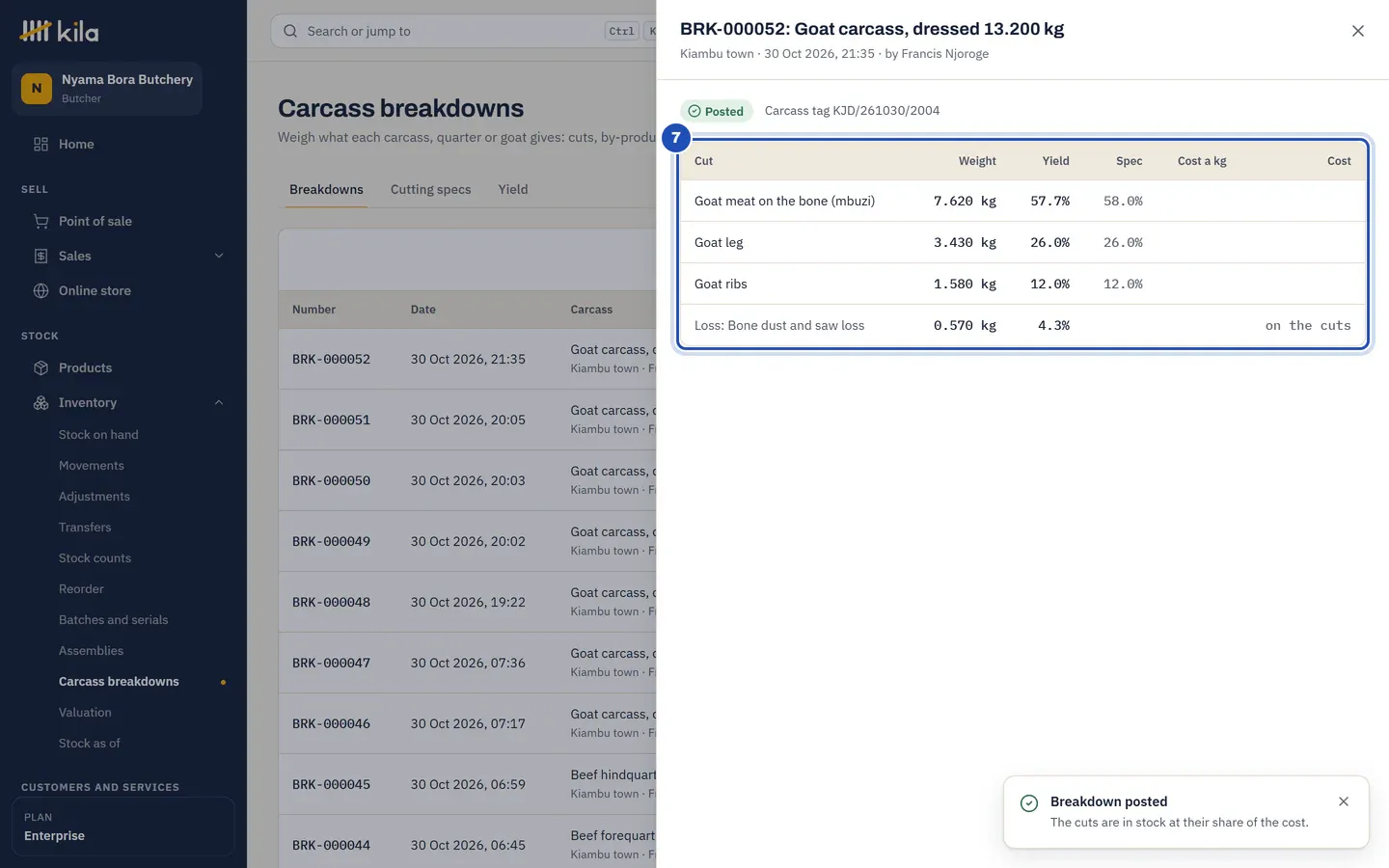Open row BRK-000051

[x=468, y=420]
